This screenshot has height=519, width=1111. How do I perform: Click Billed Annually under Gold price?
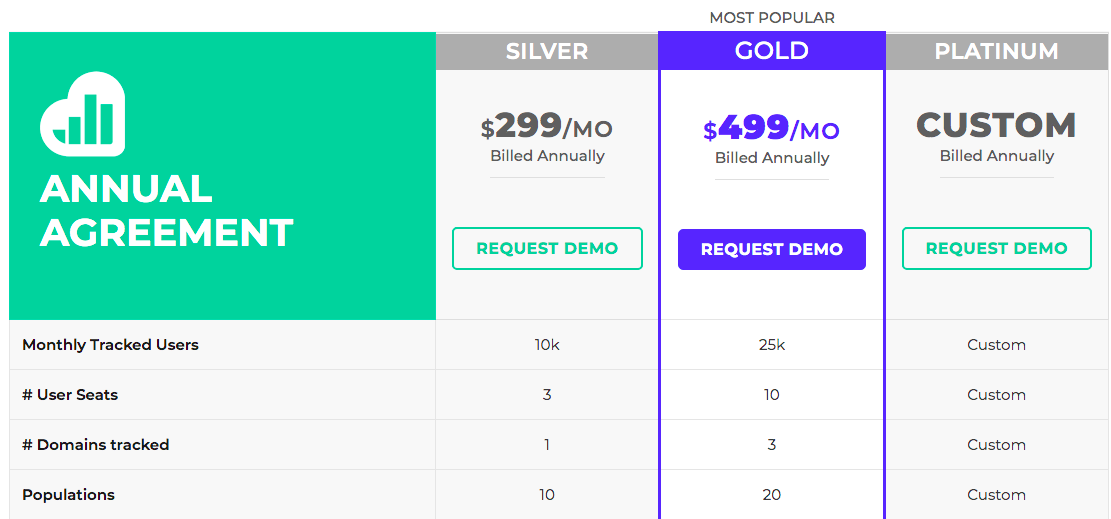771,158
